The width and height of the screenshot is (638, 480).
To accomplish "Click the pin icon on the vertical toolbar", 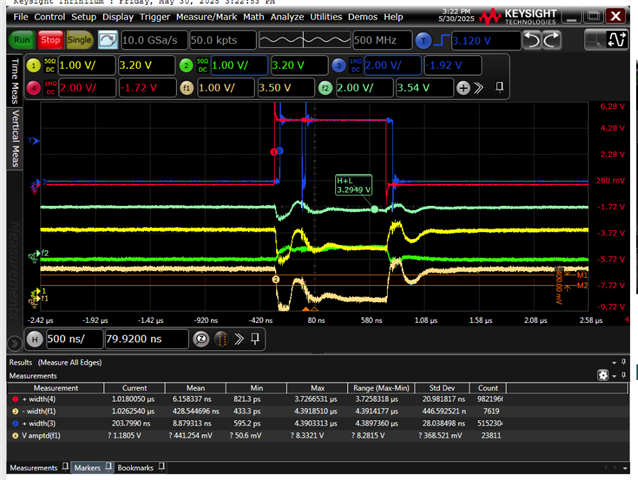I will [x=499, y=87].
